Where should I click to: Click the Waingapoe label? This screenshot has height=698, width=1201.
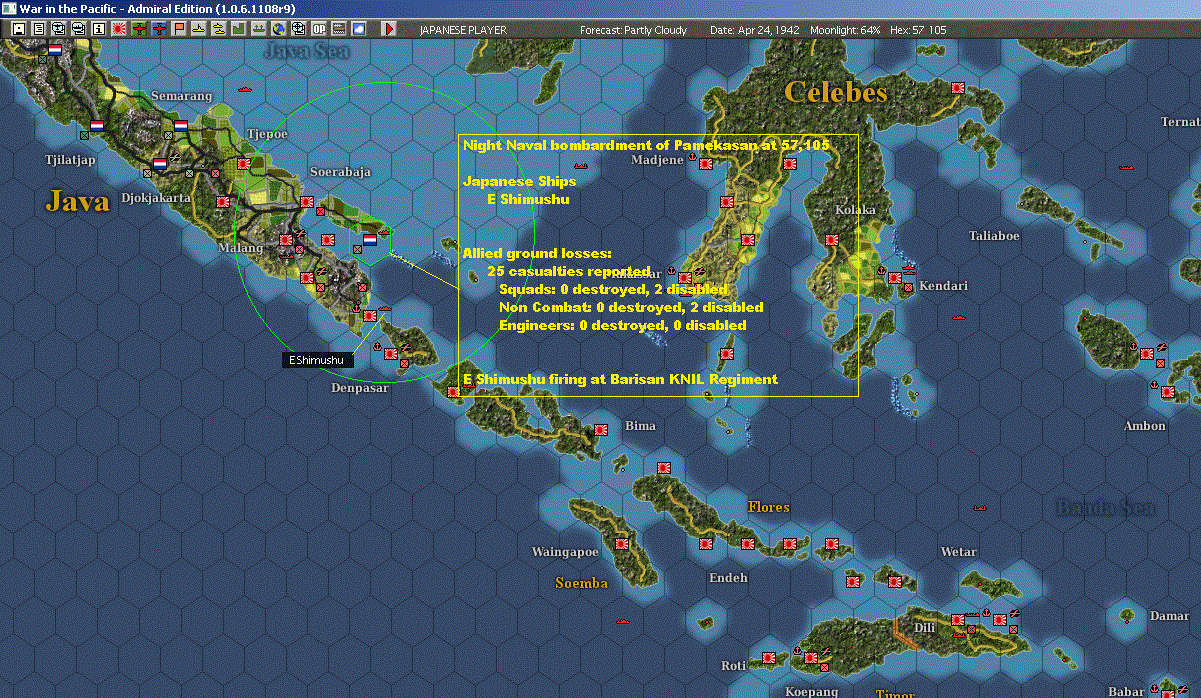[565, 552]
